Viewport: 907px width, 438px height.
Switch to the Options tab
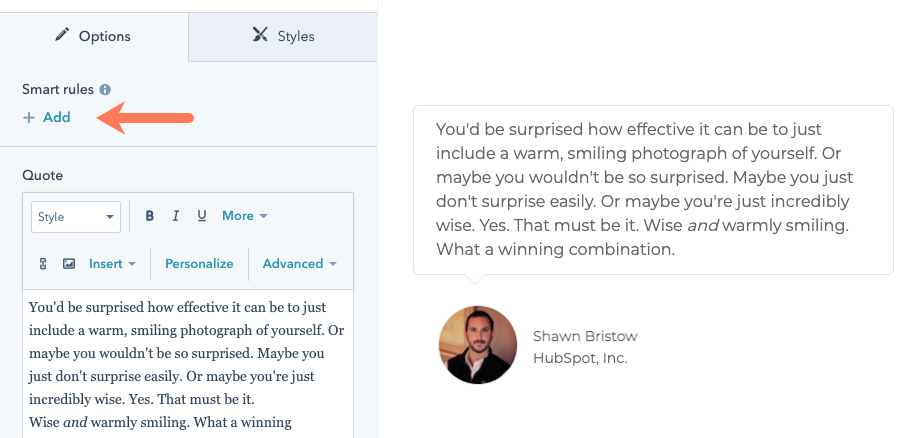[x=94, y=36]
